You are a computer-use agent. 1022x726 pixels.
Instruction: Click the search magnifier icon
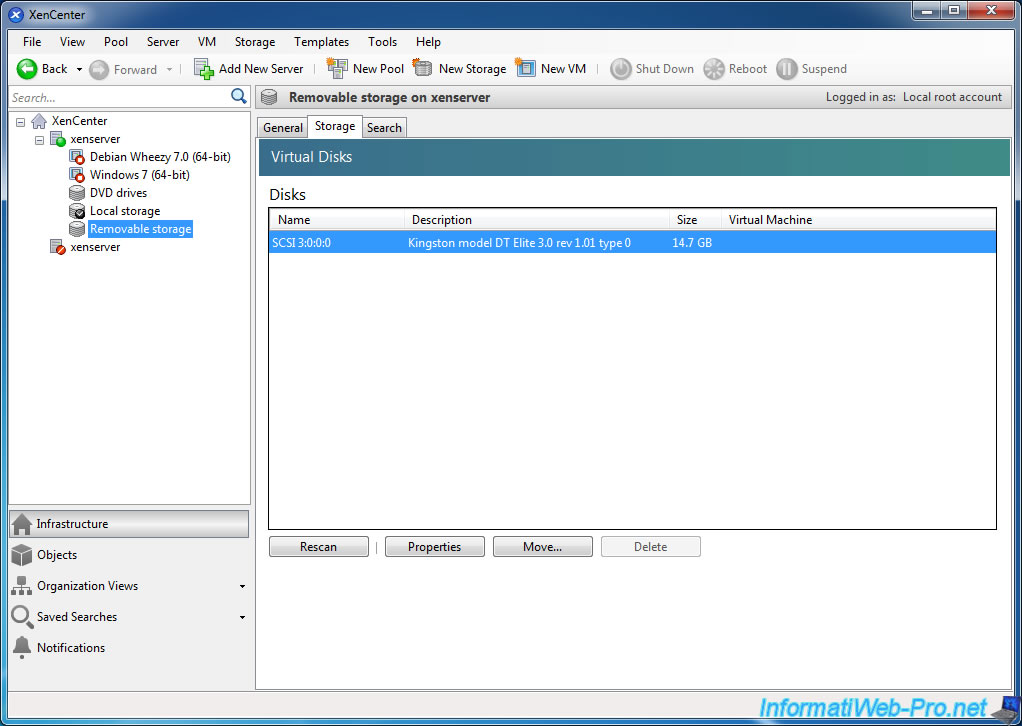click(x=239, y=97)
